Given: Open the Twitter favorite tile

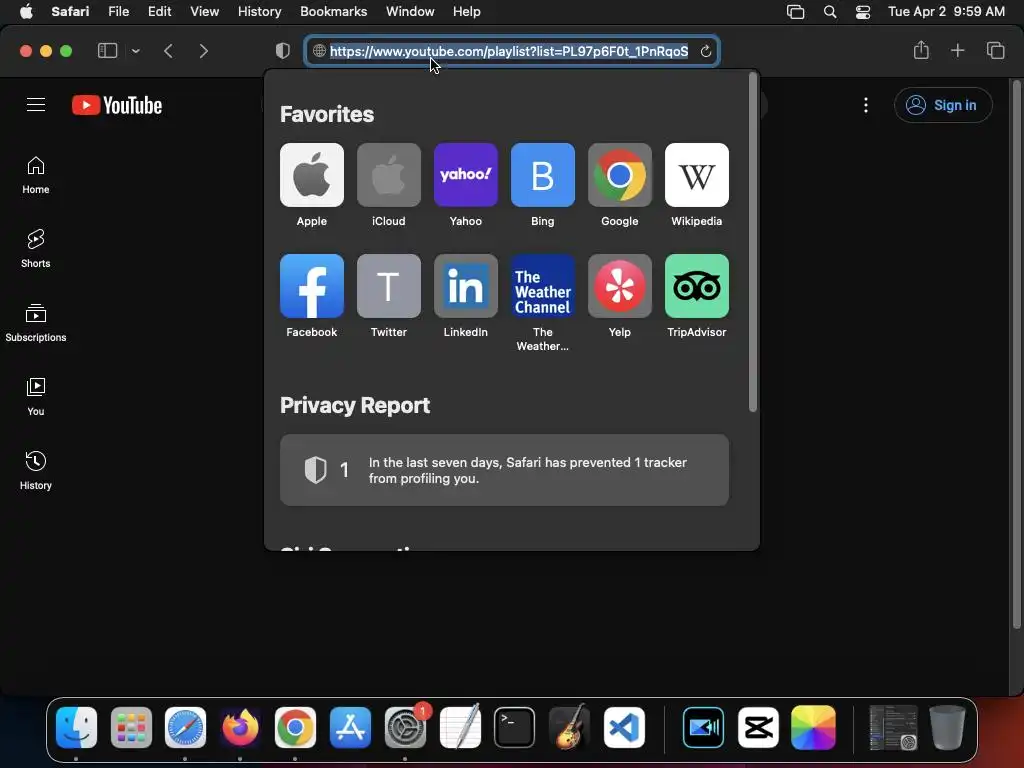Looking at the screenshot, I should coord(389,286).
